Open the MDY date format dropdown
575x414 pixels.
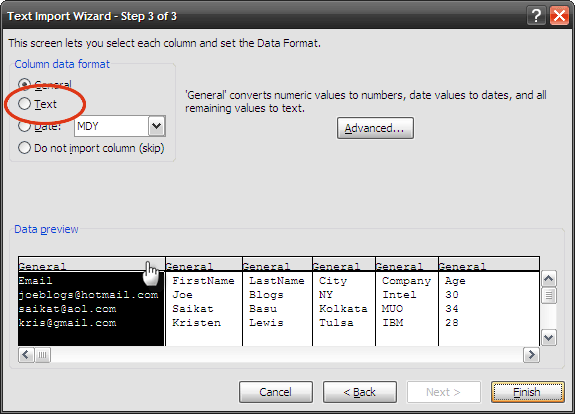coord(157,126)
